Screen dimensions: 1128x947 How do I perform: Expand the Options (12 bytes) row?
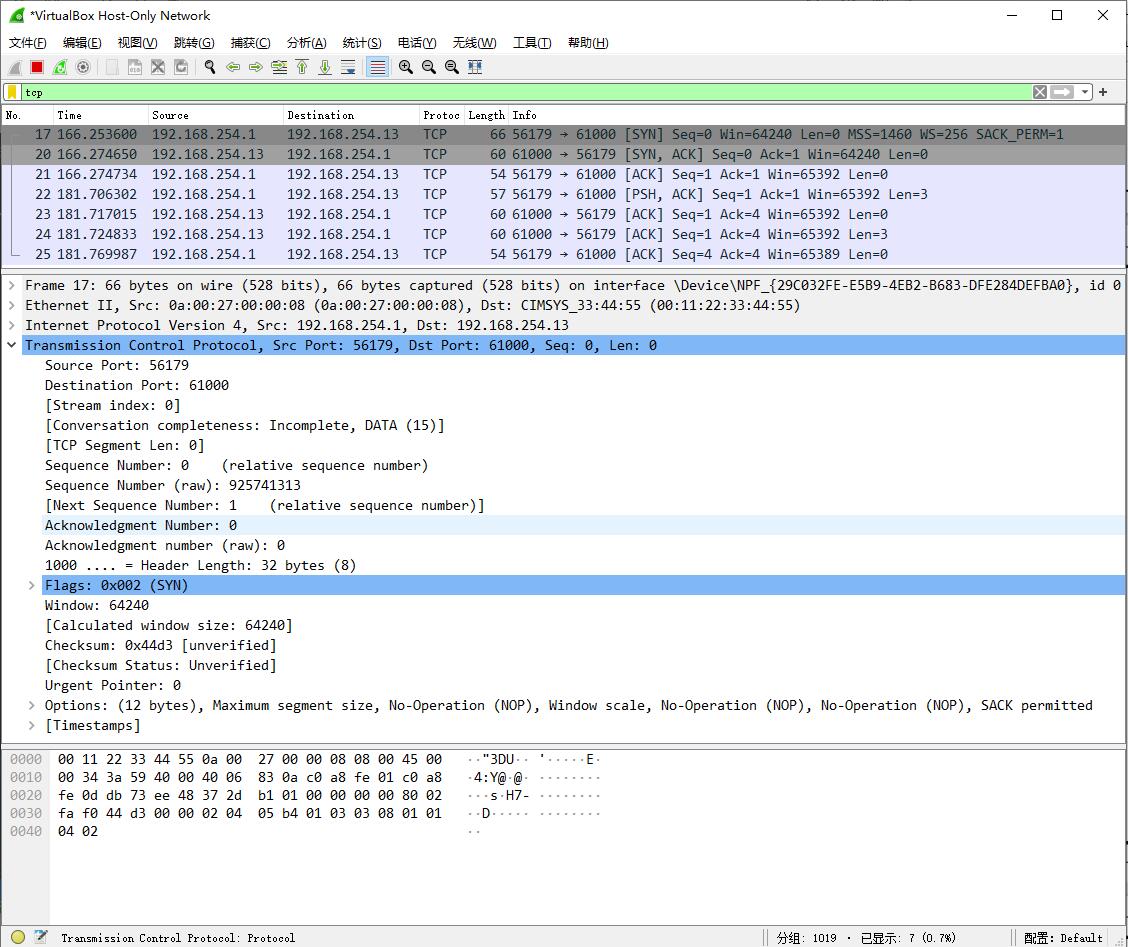[32, 706]
